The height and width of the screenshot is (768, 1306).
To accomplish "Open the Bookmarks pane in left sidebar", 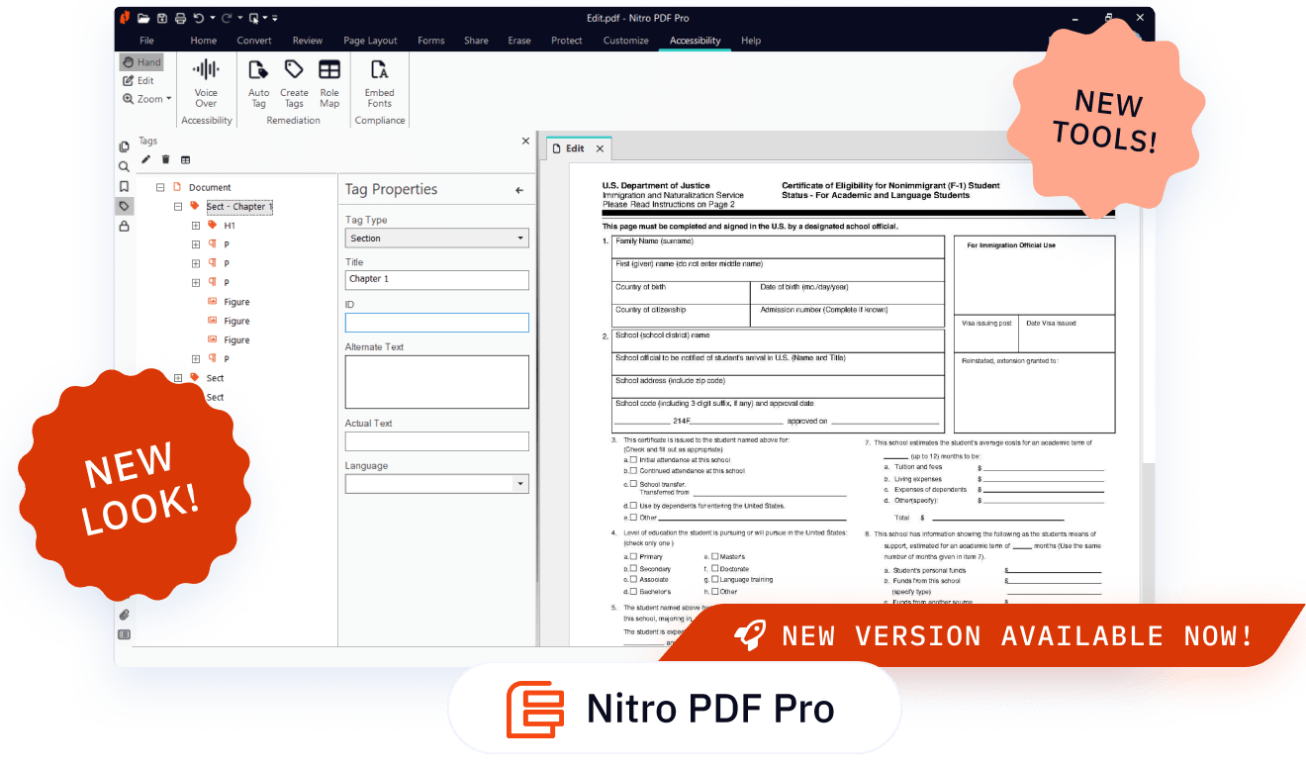I will [x=124, y=186].
